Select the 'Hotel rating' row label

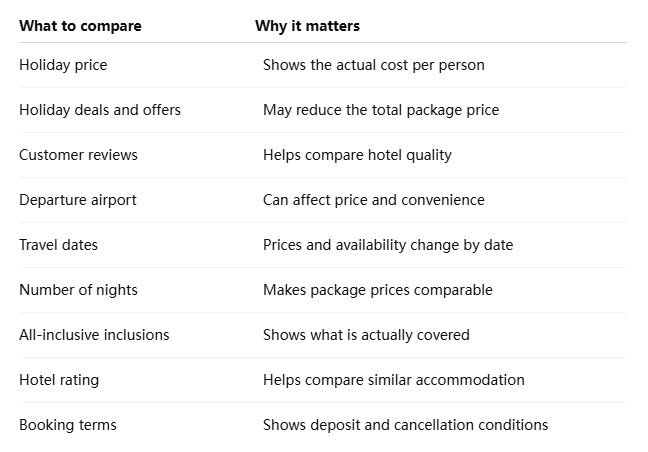coord(59,380)
